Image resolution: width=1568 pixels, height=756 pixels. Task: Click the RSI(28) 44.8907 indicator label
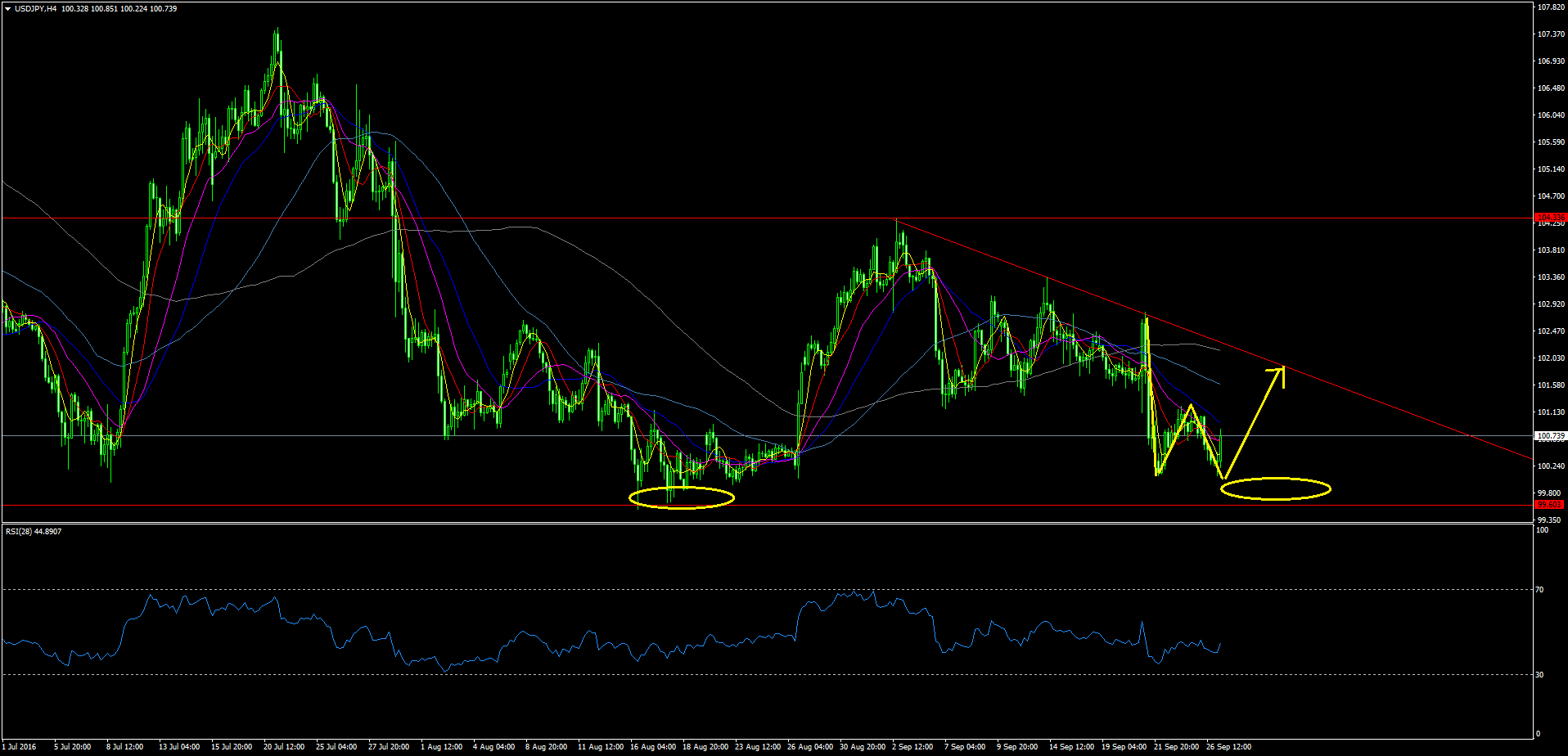coord(34,532)
